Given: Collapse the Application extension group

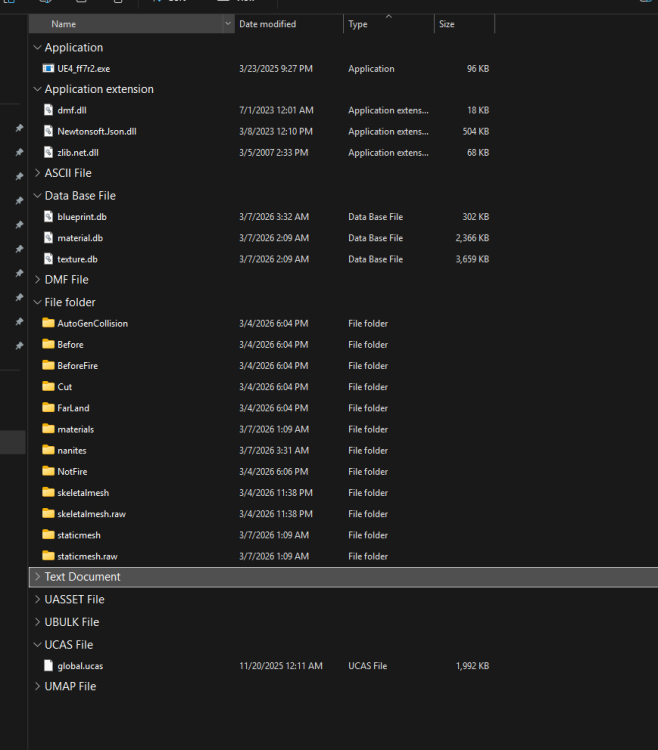Looking at the screenshot, I should click(37, 89).
